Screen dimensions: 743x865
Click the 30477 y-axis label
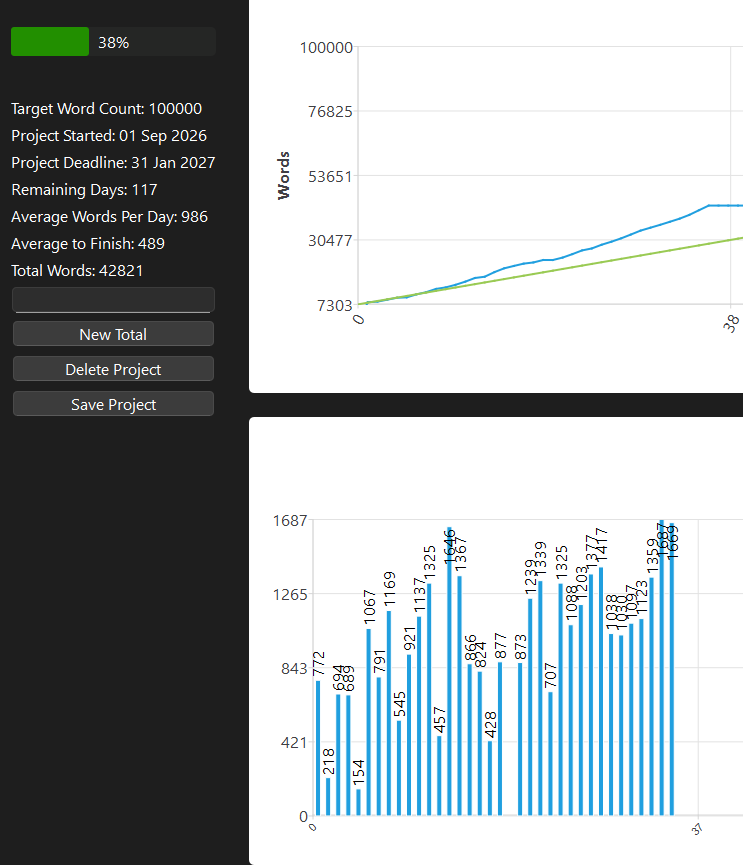tap(330, 241)
